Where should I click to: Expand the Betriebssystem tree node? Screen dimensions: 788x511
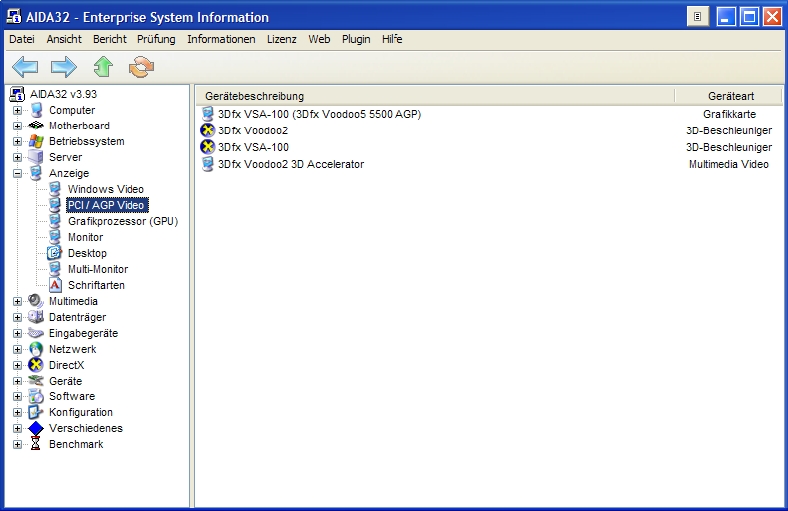tap(18, 141)
